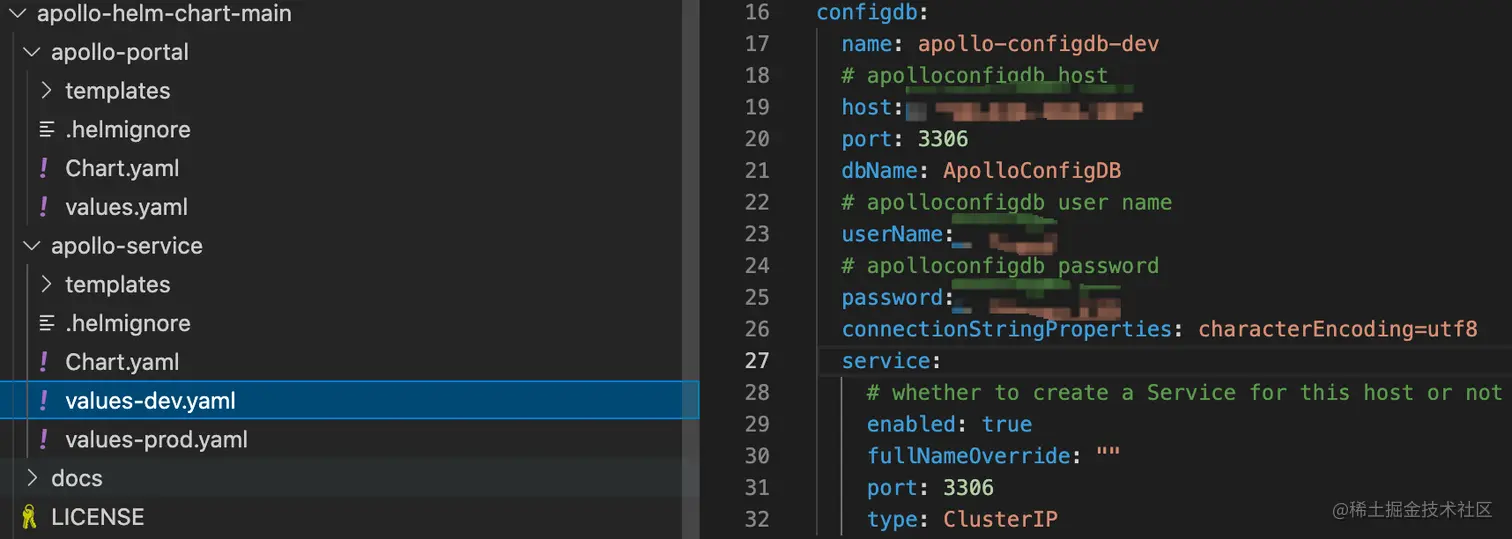Screen dimensions: 1512x539
Task: Open the LICENSE file
Action: 98,517
